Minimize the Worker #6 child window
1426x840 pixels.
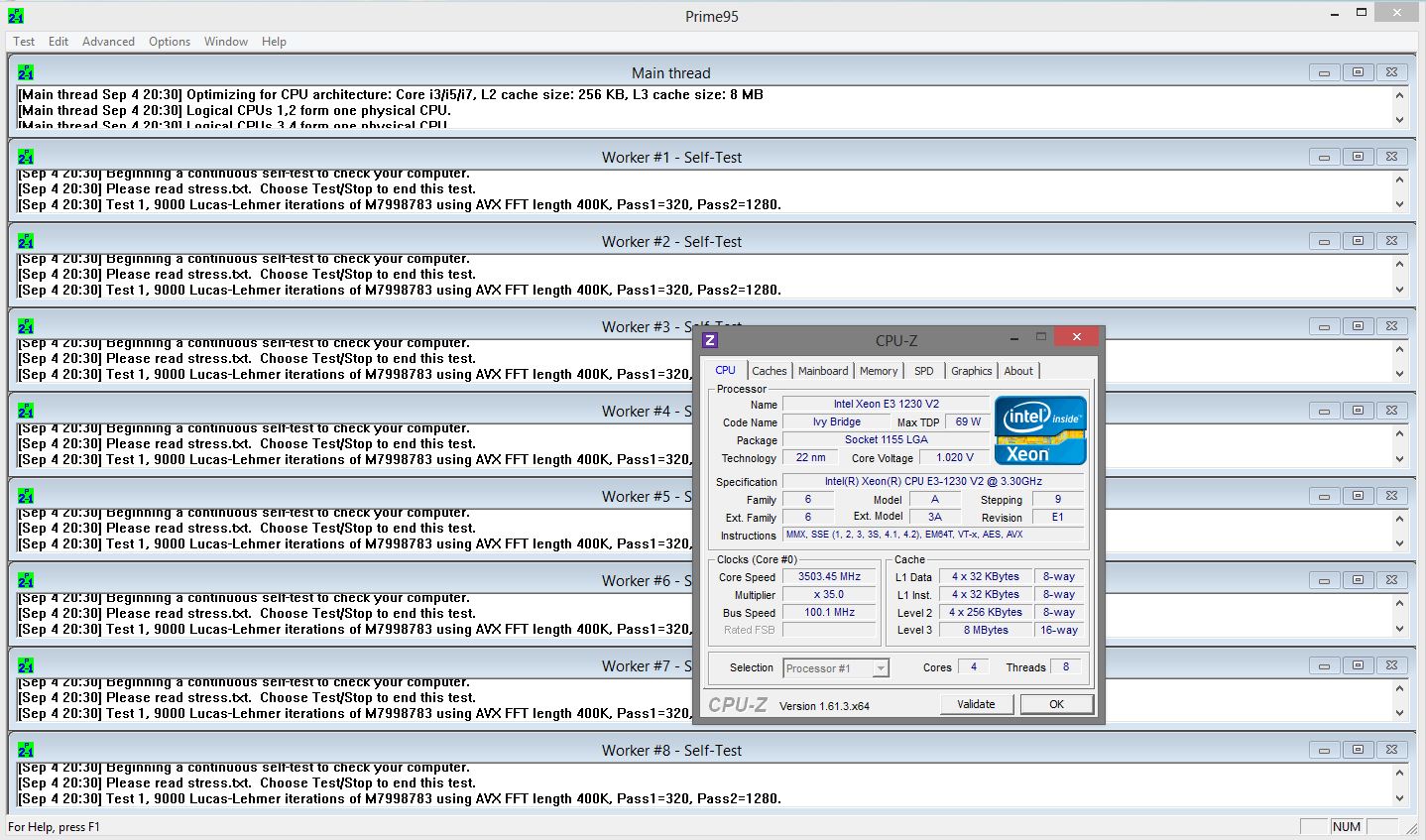pyautogui.click(x=1324, y=580)
